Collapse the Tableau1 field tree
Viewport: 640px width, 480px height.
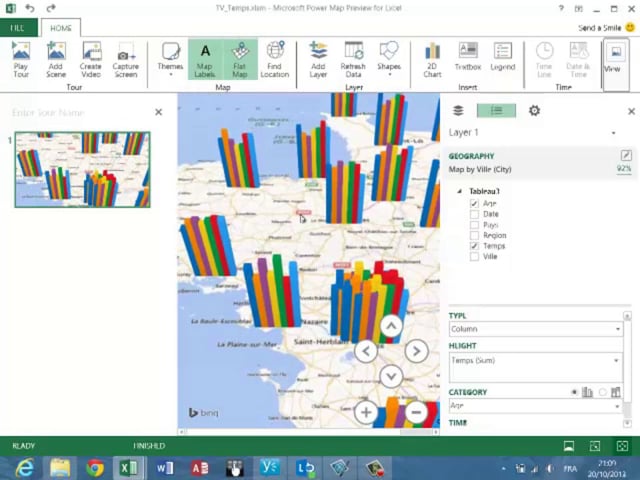(x=460, y=191)
